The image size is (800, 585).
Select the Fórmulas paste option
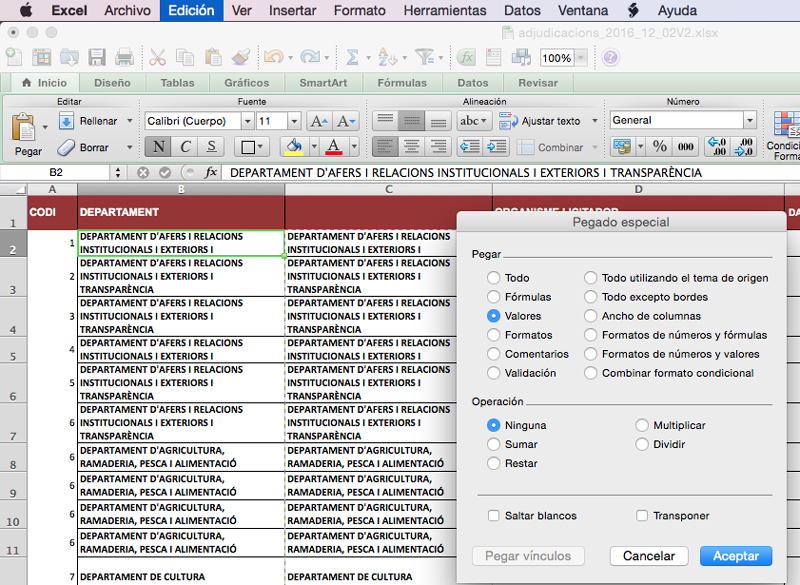click(493, 297)
